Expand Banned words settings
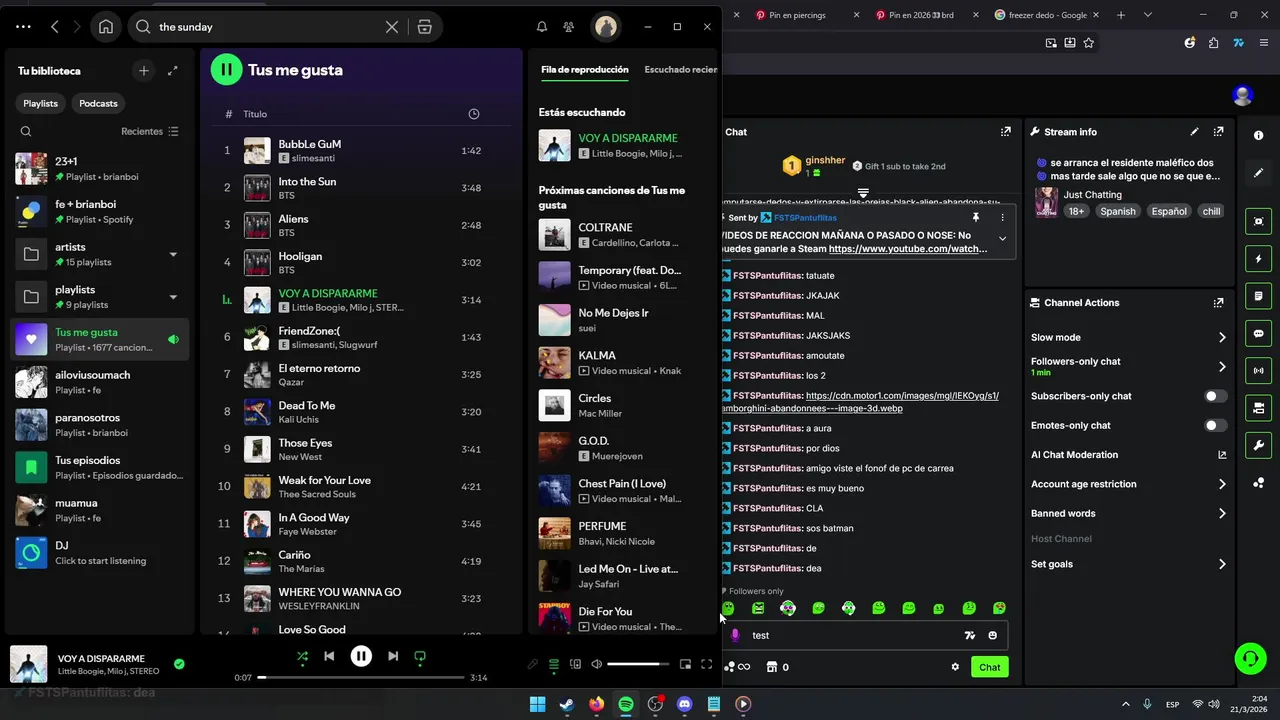Image resolution: width=1280 pixels, height=720 pixels. tap(1222, 513)
